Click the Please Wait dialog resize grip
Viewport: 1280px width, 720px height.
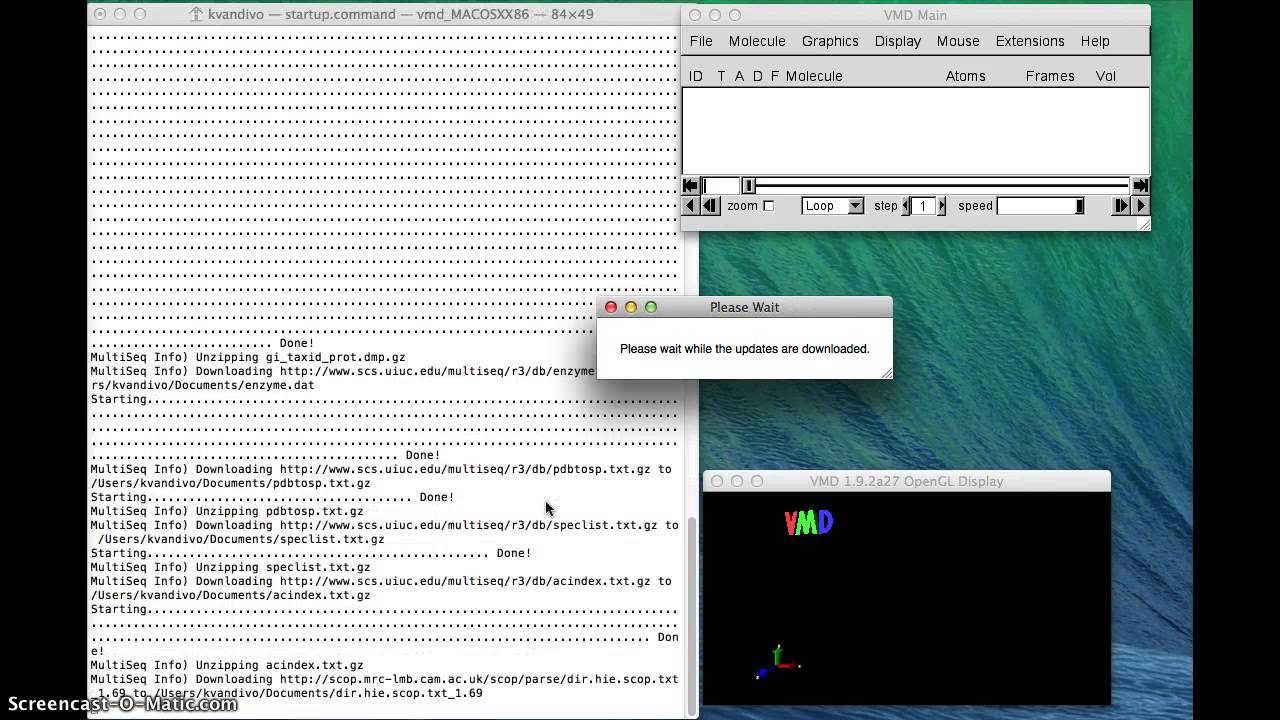pyautogui.click(x=886, y=373)
